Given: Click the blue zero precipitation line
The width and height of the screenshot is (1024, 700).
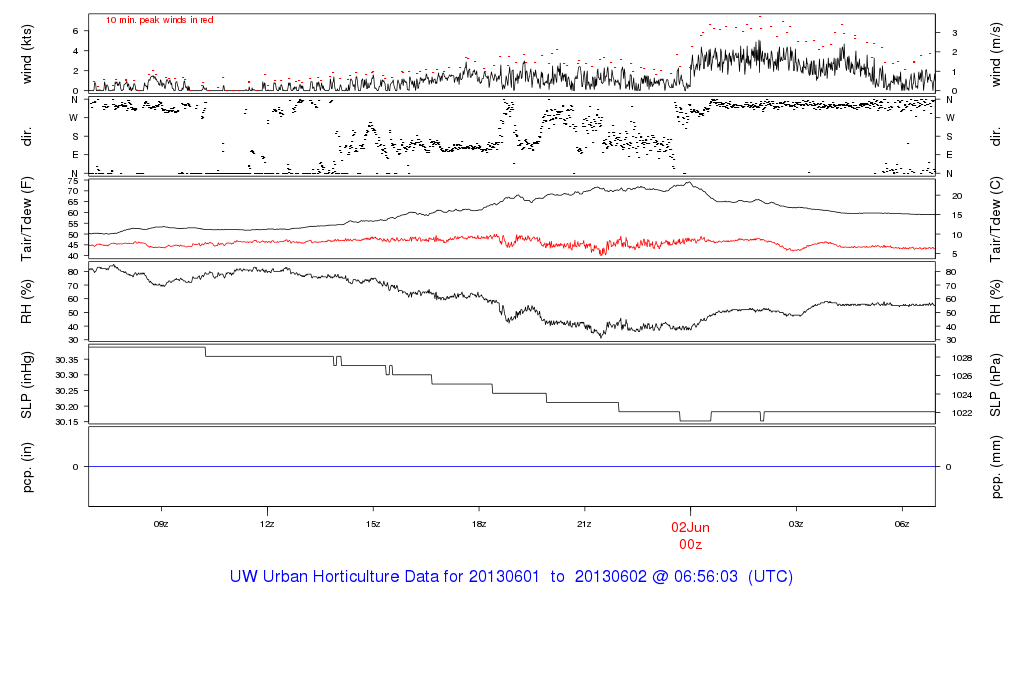Looking at the screenshot, I should 512,466.
